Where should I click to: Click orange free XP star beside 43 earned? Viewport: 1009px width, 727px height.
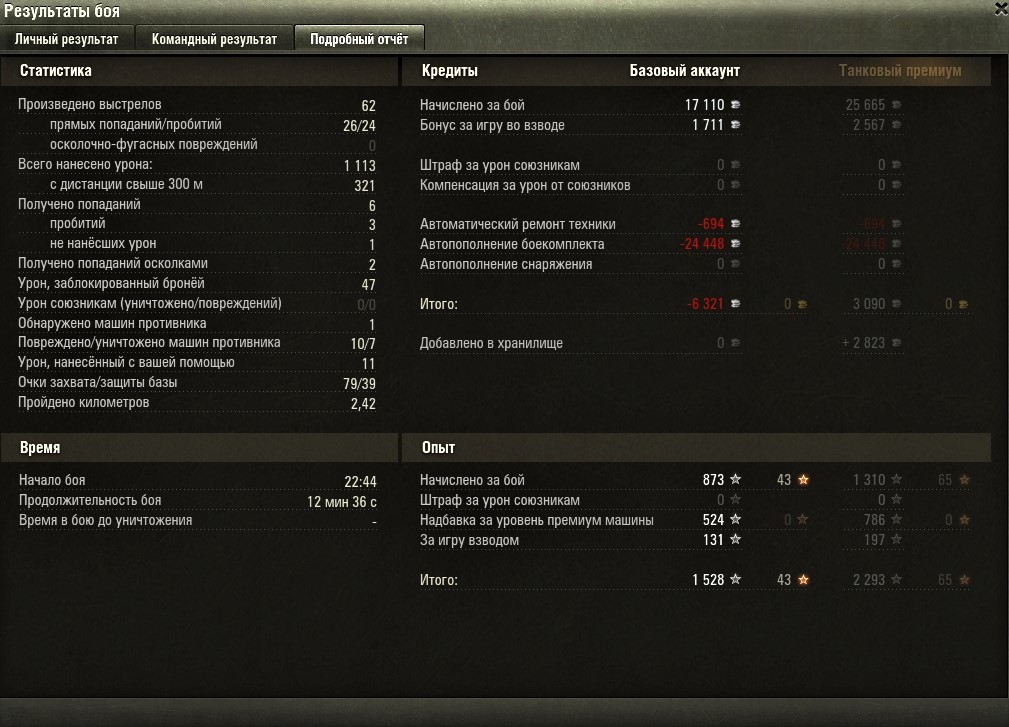tap(803, 479)
